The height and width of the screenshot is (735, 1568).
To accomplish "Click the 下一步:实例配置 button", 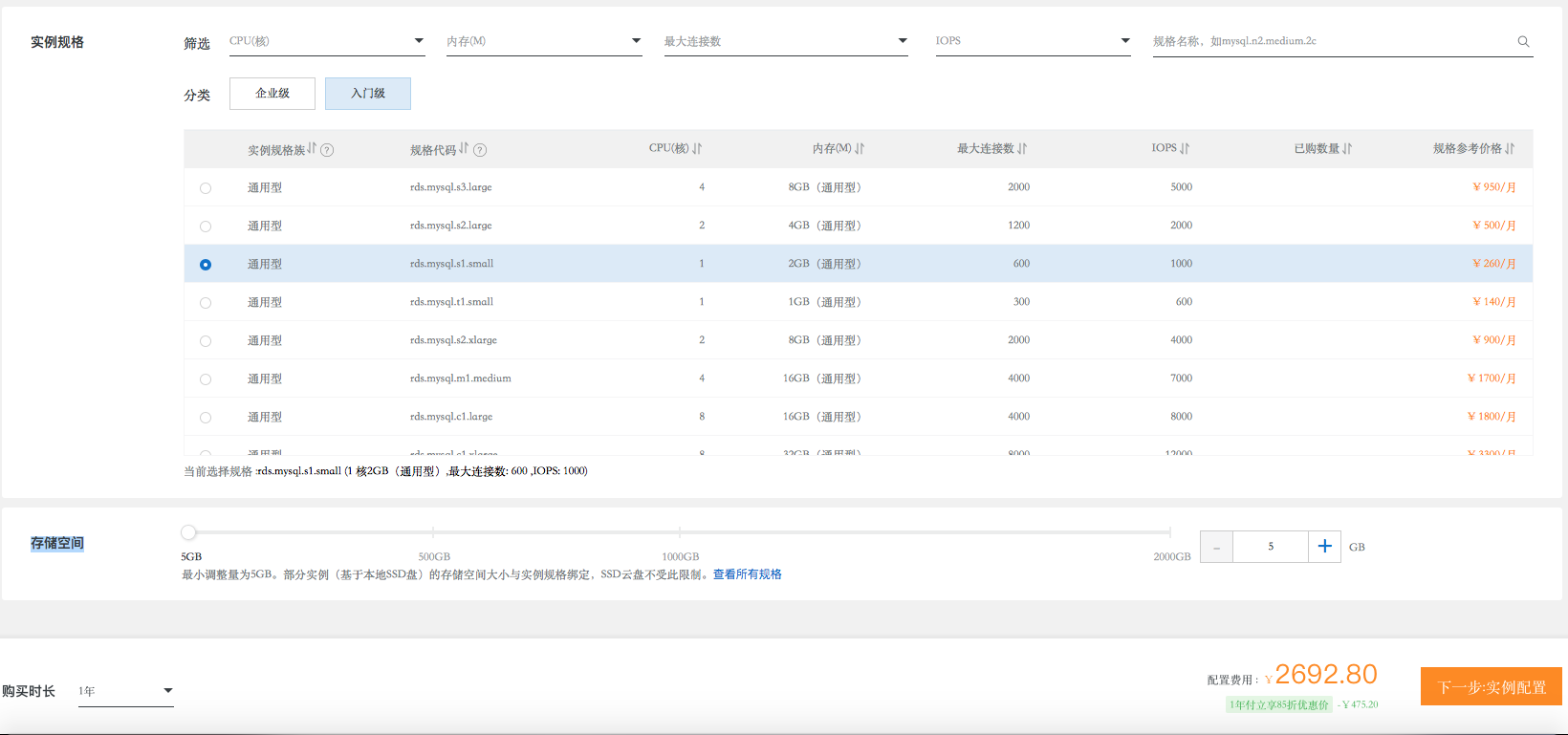I will (1491, 686).
